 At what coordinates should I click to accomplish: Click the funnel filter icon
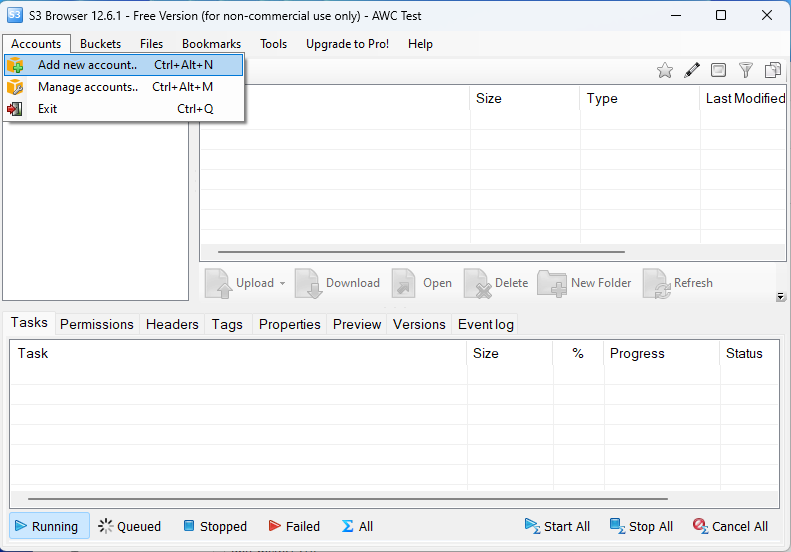coord(746,70)
